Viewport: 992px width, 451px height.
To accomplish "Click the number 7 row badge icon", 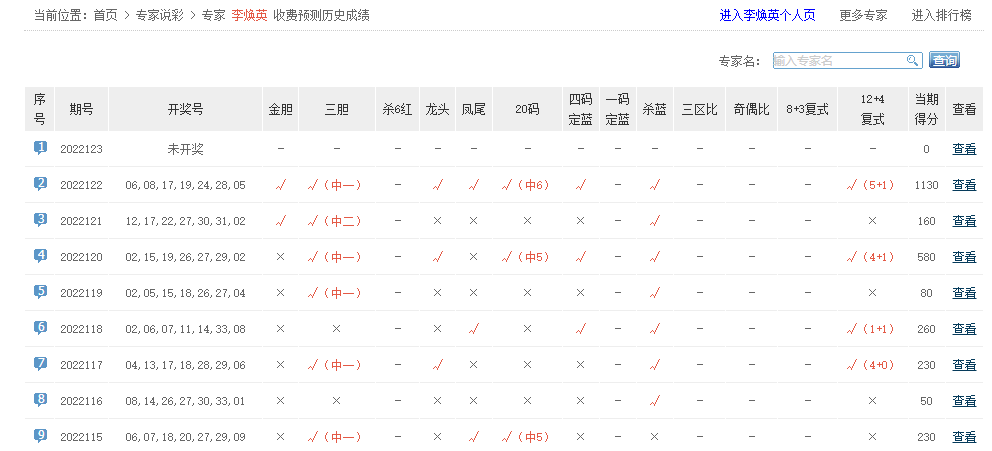I will click(x=40, y=364).
